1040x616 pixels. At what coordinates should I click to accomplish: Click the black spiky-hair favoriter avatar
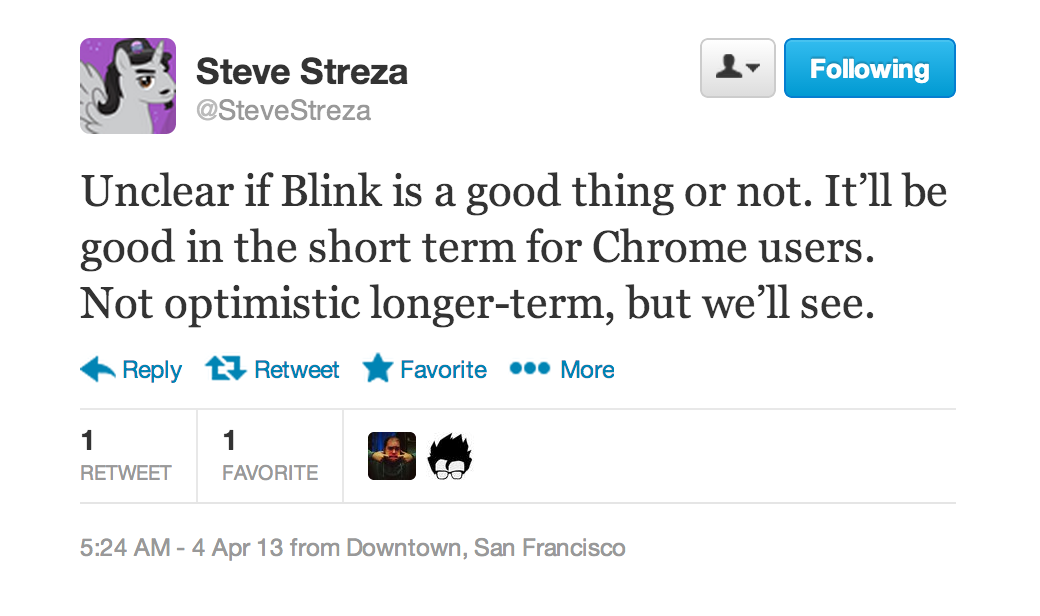coord(449,455)
